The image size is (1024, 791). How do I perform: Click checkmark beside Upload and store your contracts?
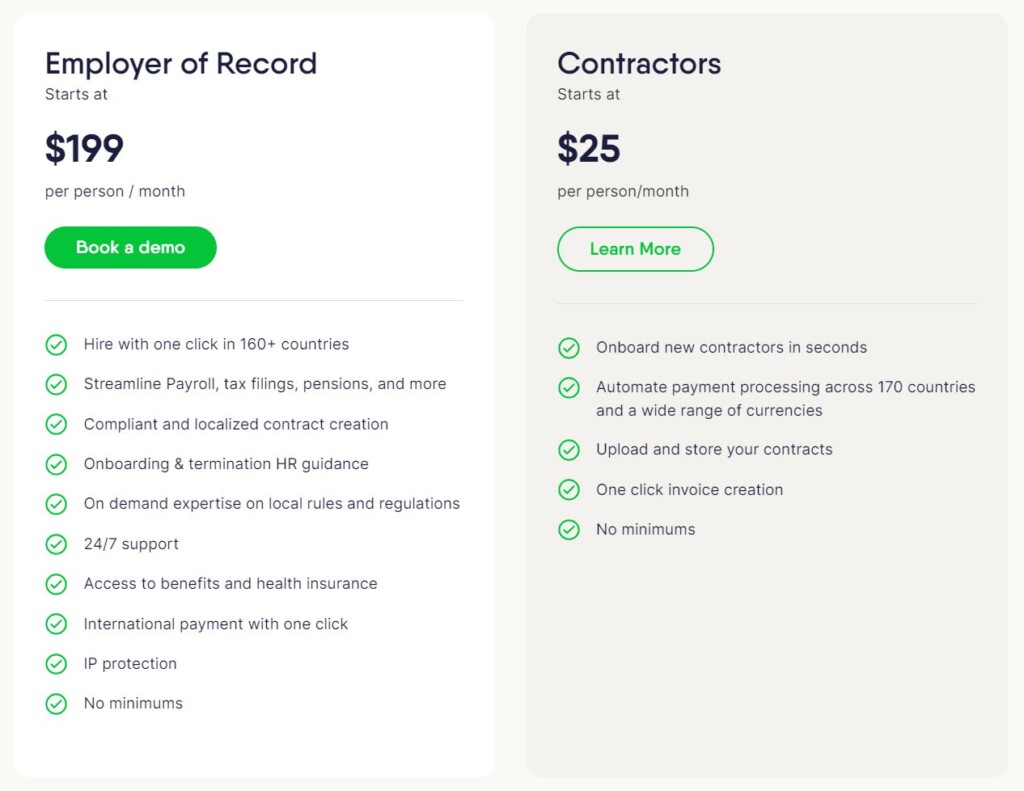click(x=569, y=450)
